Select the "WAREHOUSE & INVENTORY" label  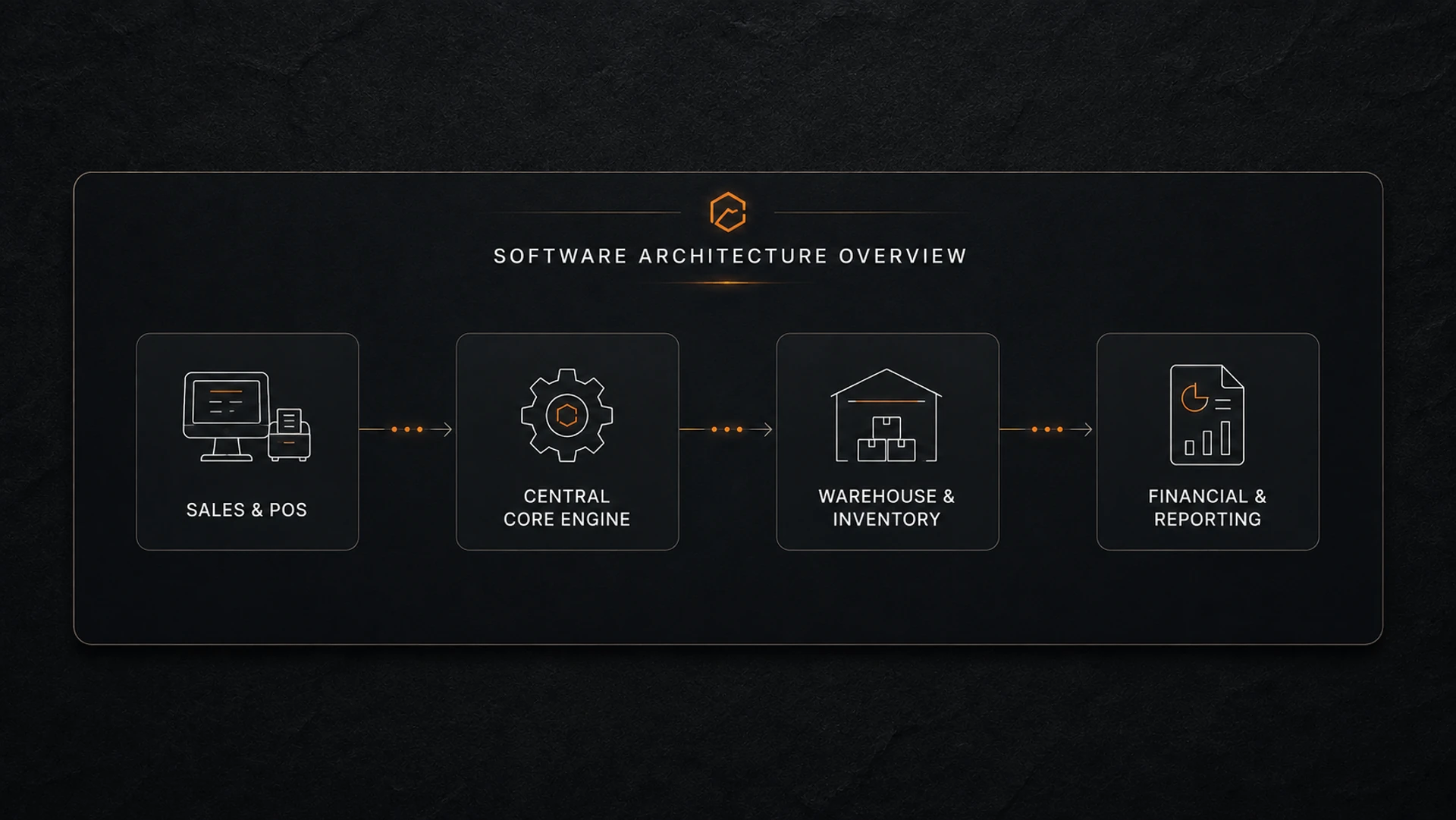[886, 507]
